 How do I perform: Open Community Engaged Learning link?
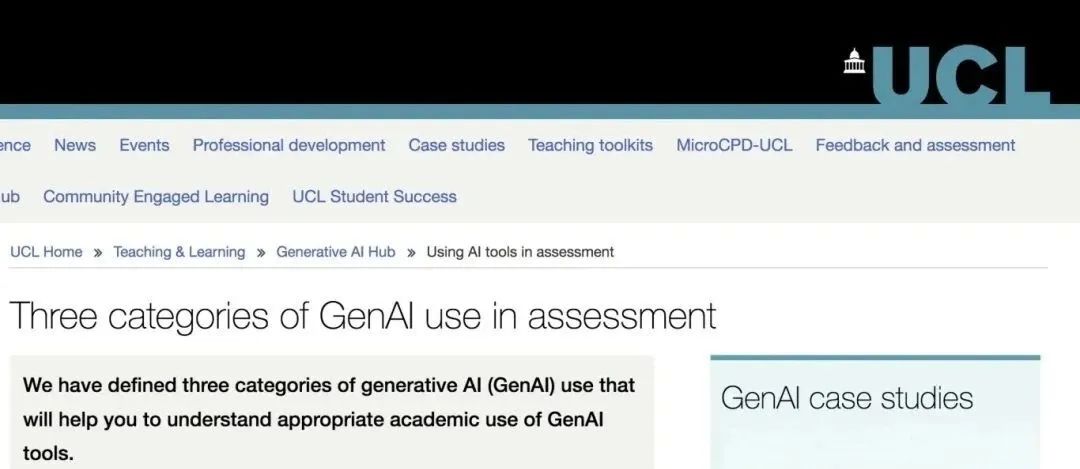pos(156,196)
